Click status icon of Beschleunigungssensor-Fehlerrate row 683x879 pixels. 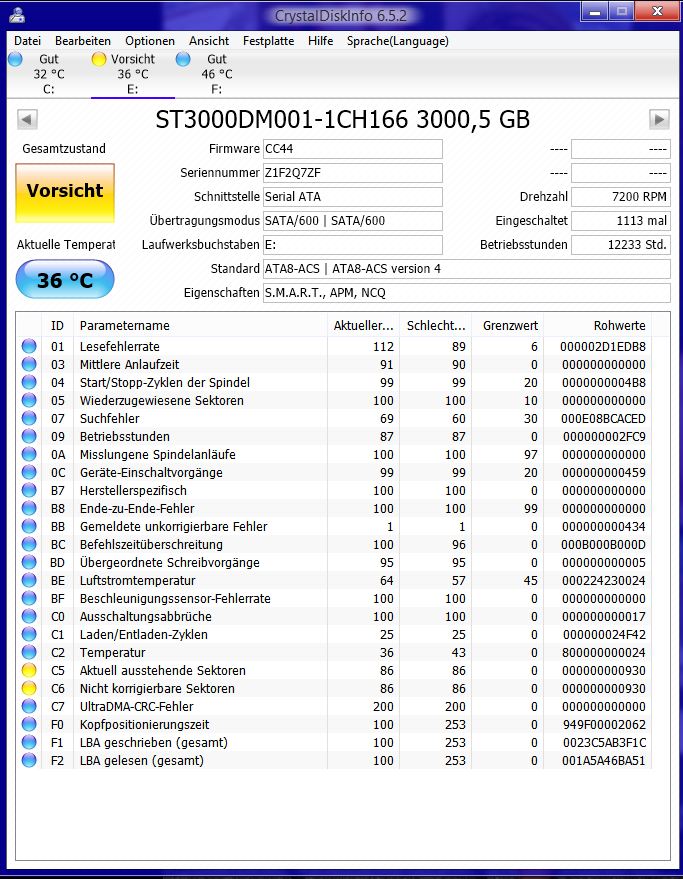pyautogui.click(x=29, y=598)
